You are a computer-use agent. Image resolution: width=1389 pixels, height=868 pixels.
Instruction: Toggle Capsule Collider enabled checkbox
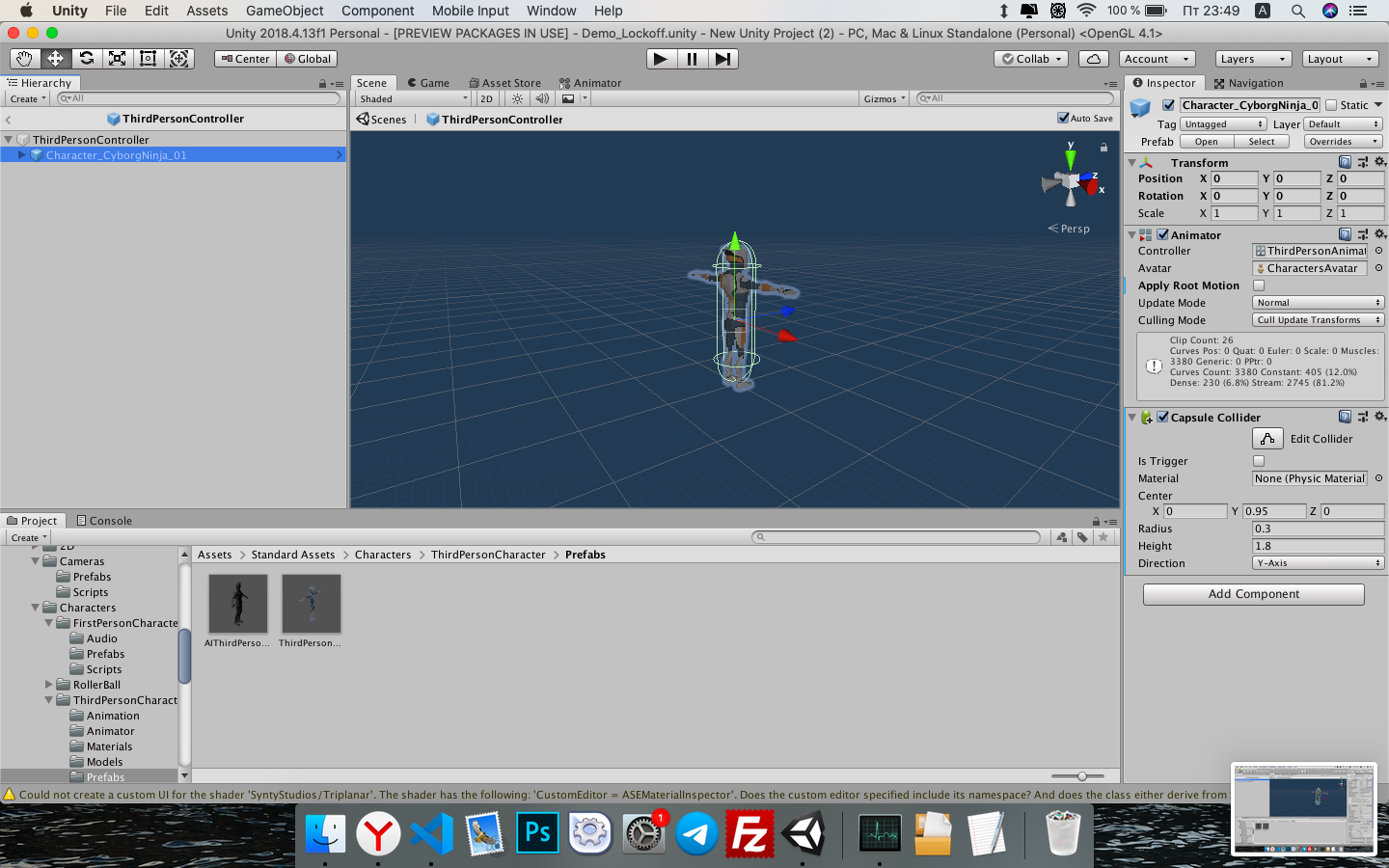pos(1162,417)
